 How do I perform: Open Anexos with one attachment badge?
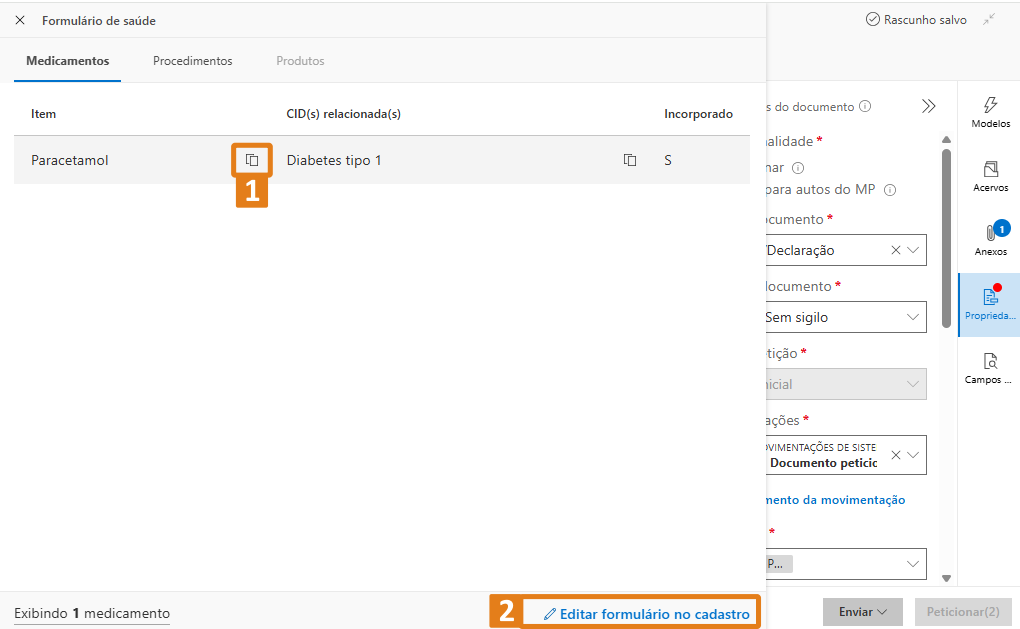click(x=990, y=239)
